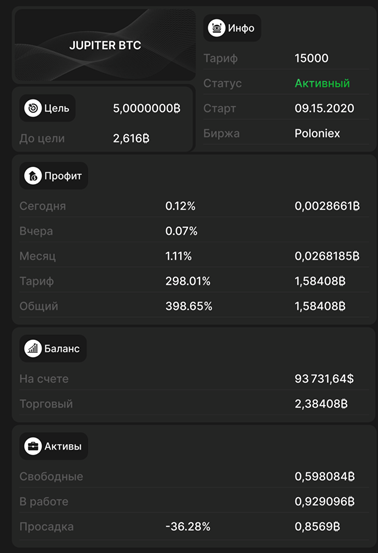Click the Сегодня profit 0.12% value
The height and width of the screenshot is (553, 378).
pos(180,206)
